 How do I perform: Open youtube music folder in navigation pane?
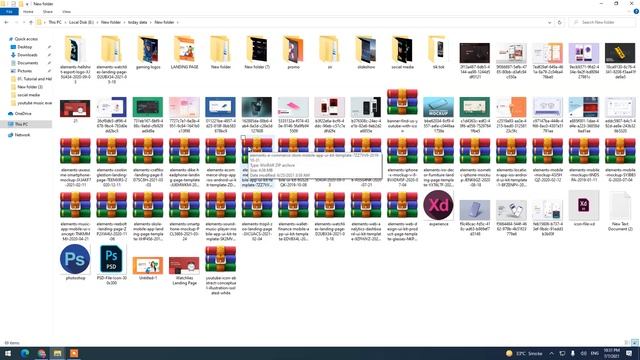(x=34, y=103)
